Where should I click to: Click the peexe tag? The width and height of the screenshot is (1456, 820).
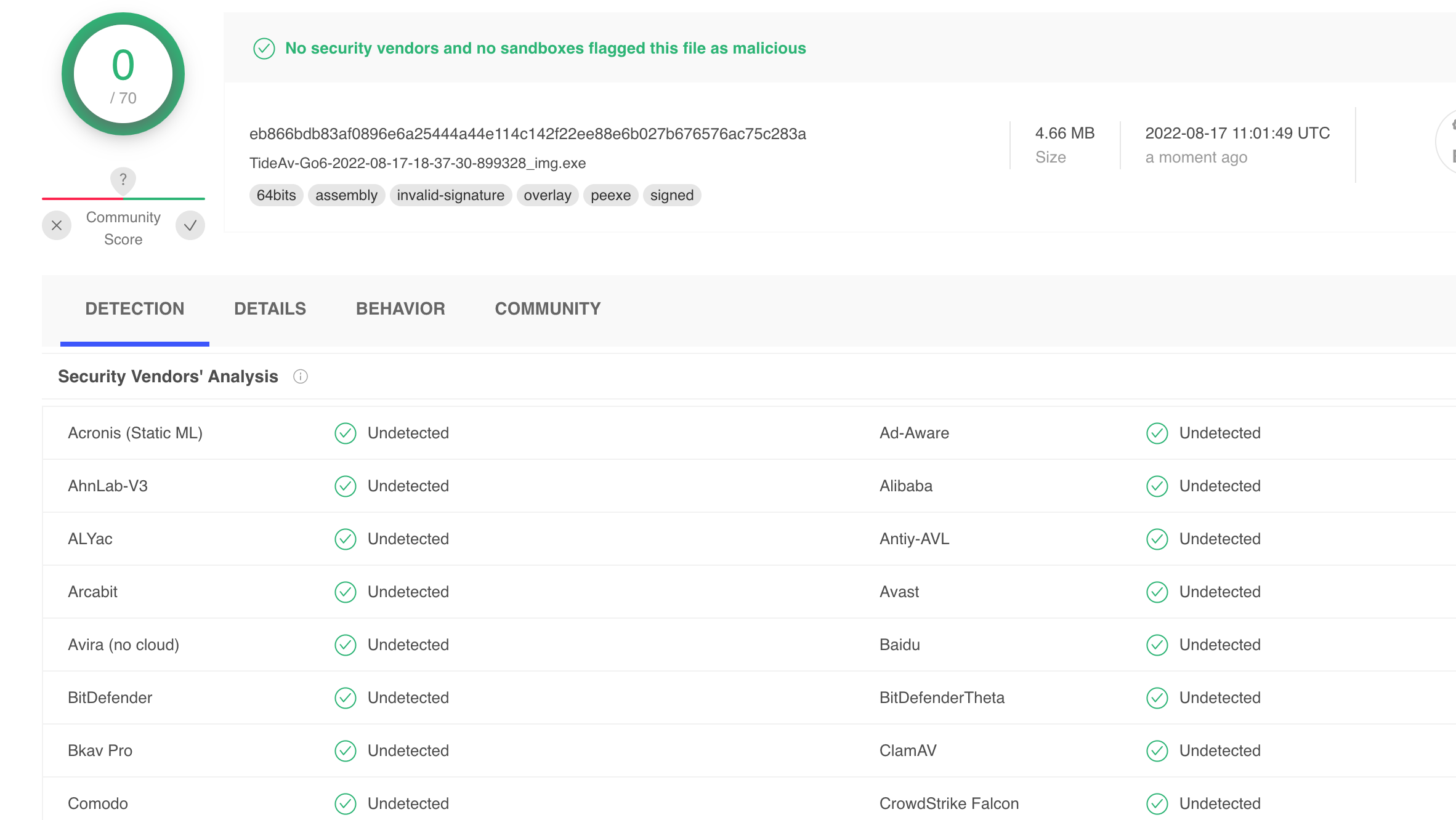[x=610, y=195]
